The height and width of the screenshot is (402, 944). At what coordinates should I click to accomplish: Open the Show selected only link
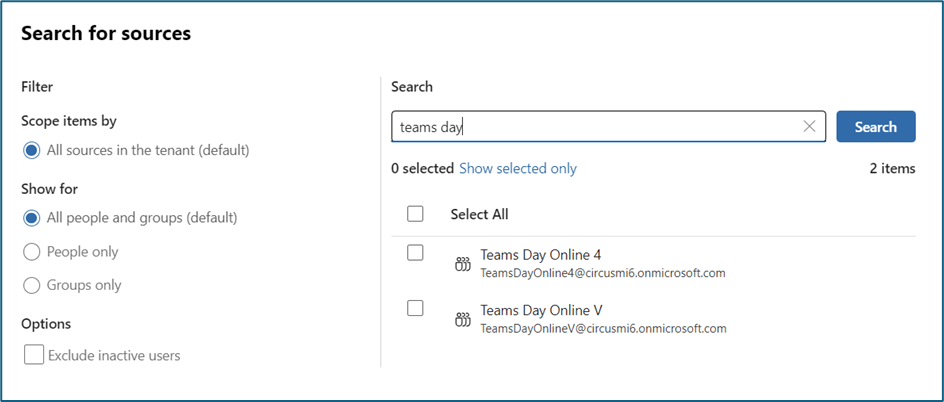[x=517, y=169]
